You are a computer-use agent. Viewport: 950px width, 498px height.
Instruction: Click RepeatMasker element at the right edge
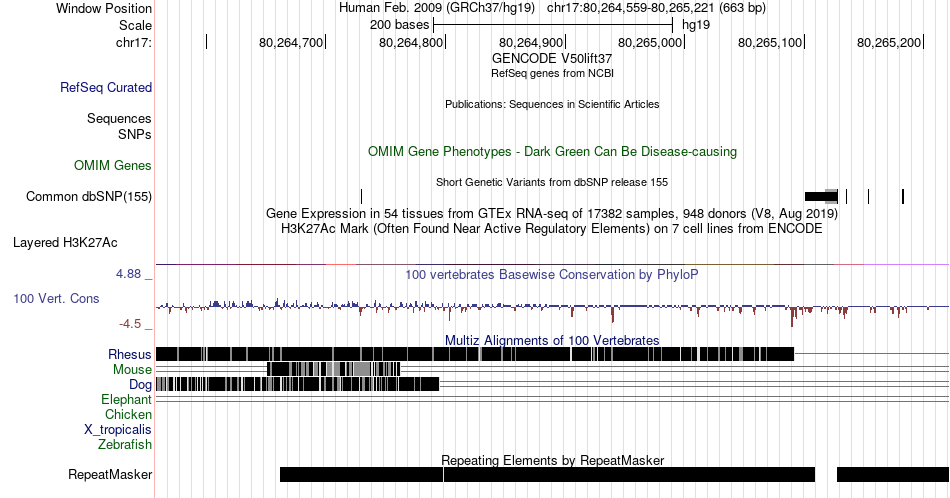(x=893, y=474)
